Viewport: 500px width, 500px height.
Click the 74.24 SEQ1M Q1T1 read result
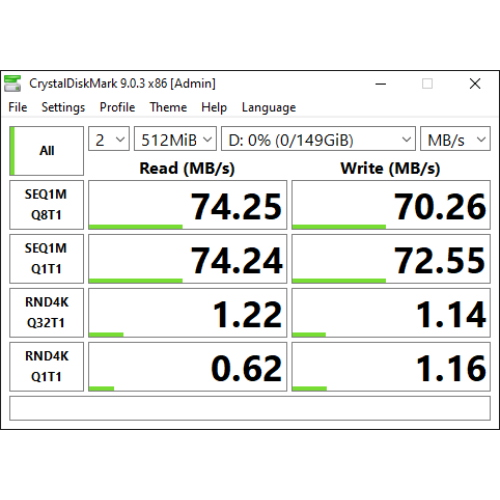pos(188,259)
